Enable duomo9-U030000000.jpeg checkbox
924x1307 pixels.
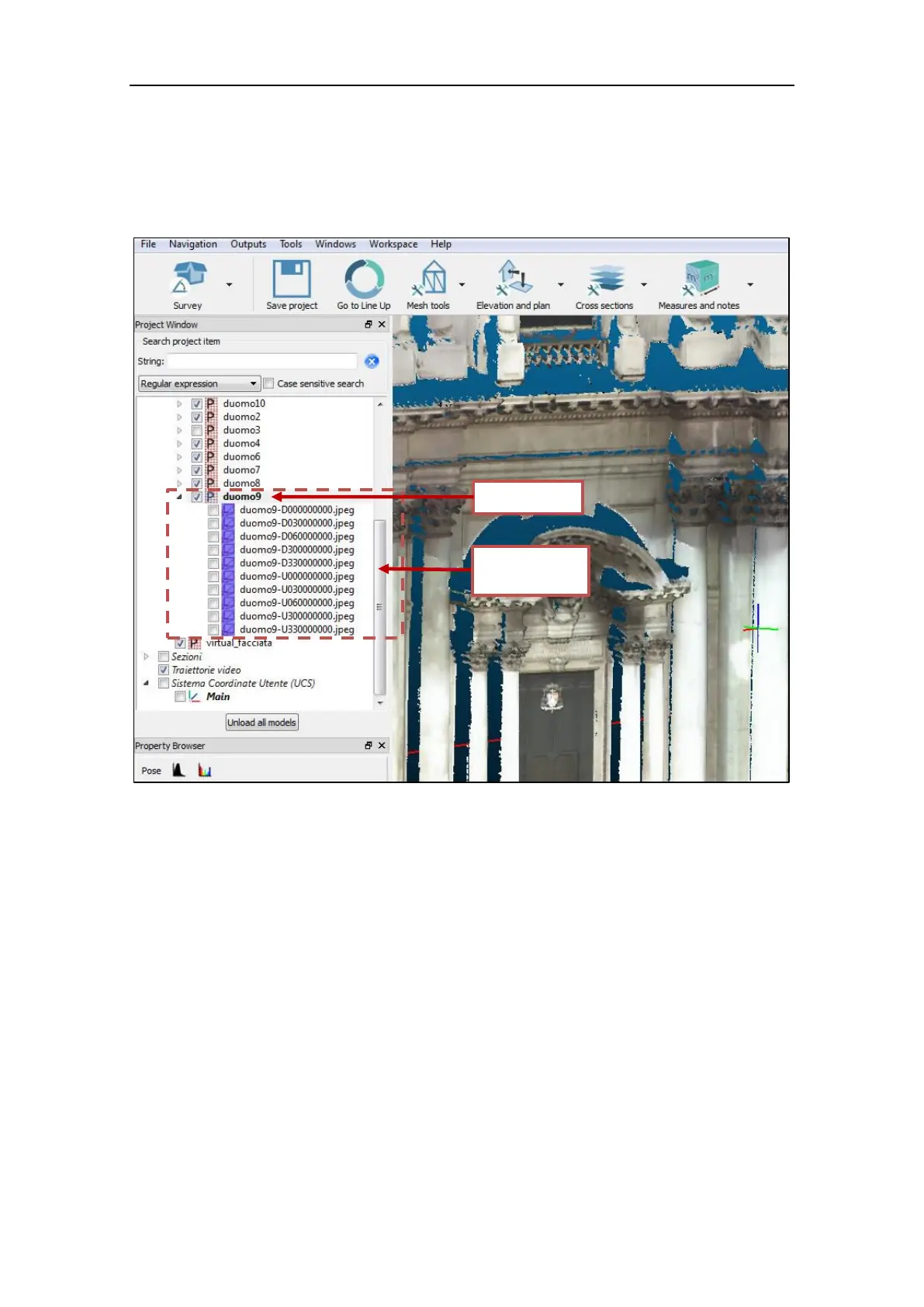click(x=213, y=589)
